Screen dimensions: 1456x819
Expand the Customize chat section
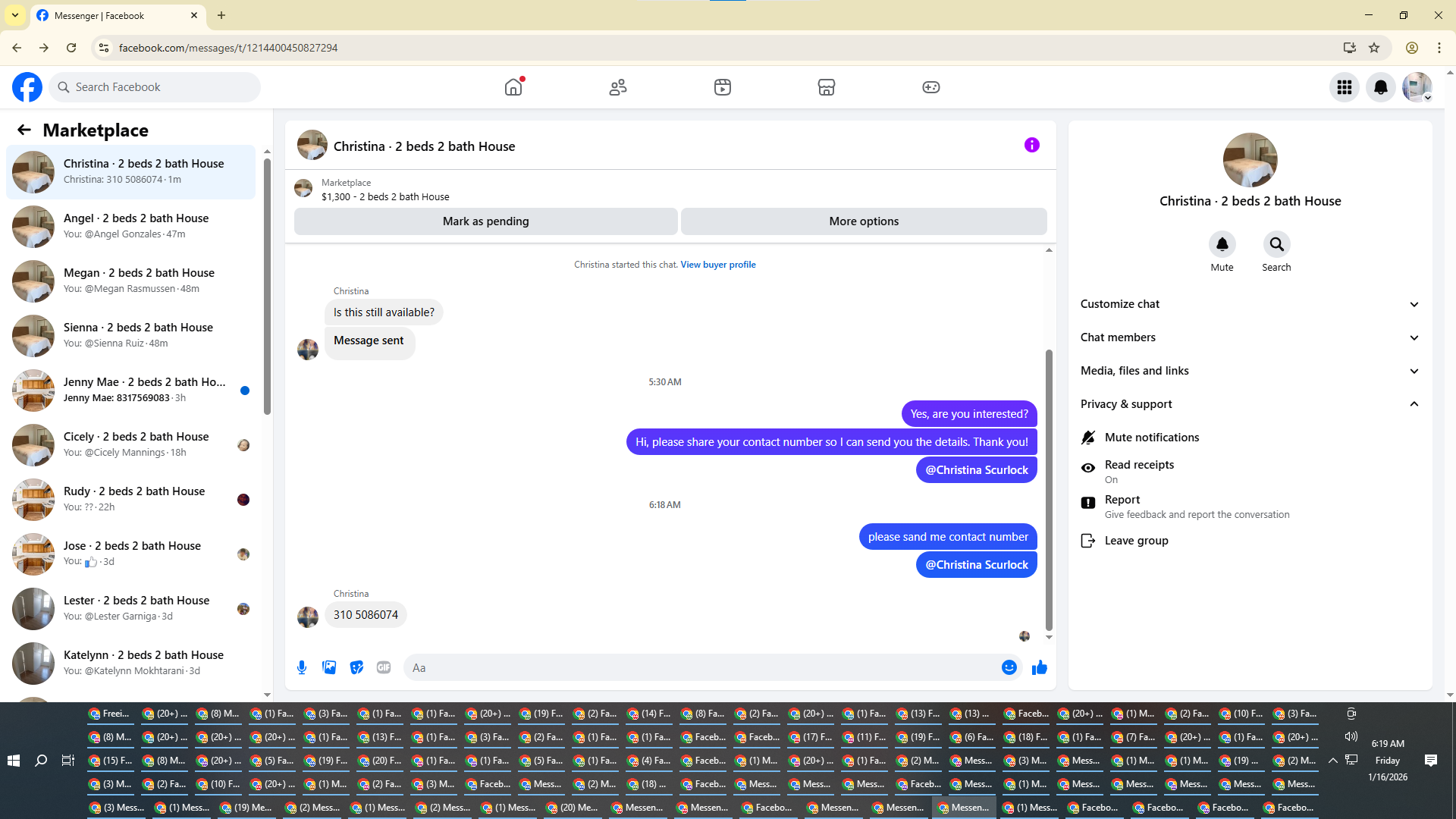point(1249,304)
